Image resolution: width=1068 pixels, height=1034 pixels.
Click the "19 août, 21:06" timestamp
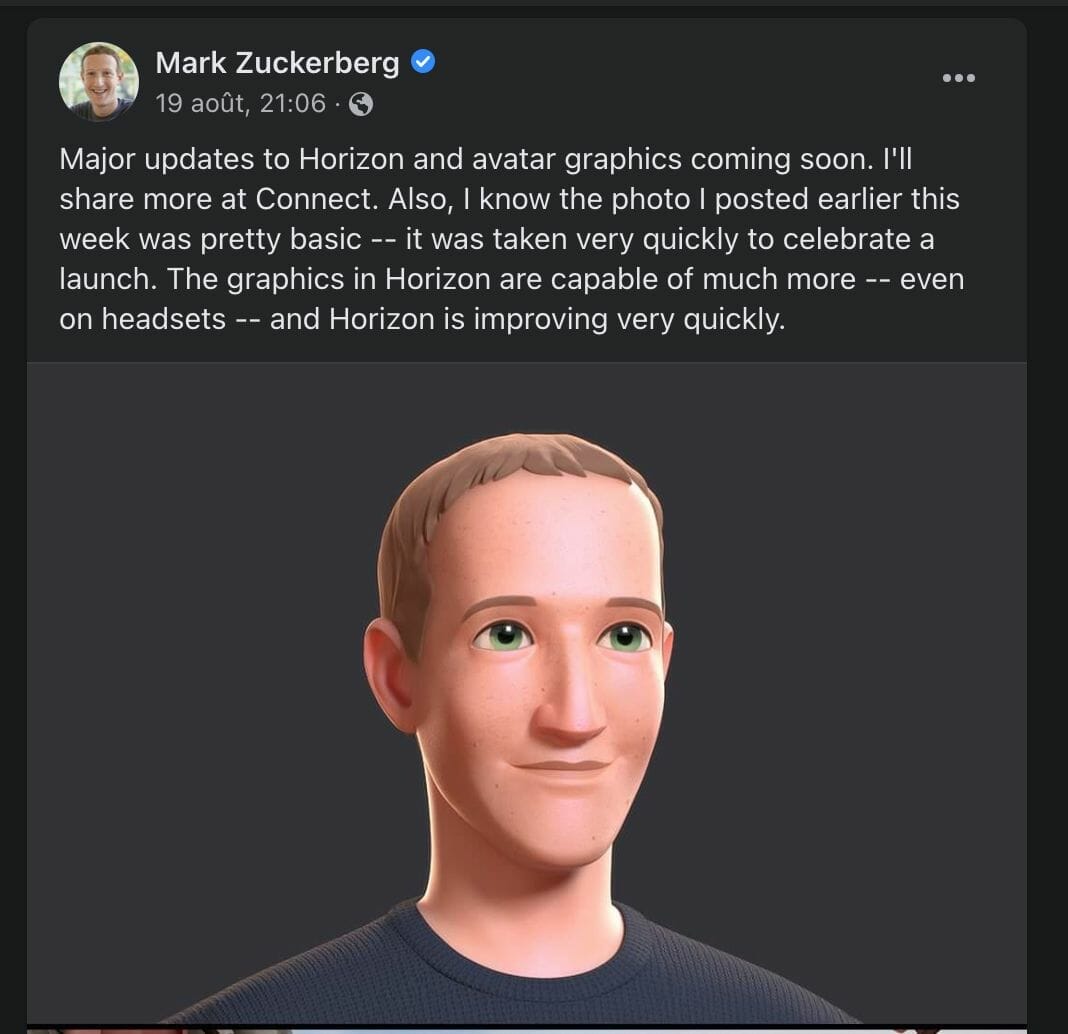point(240,103)
